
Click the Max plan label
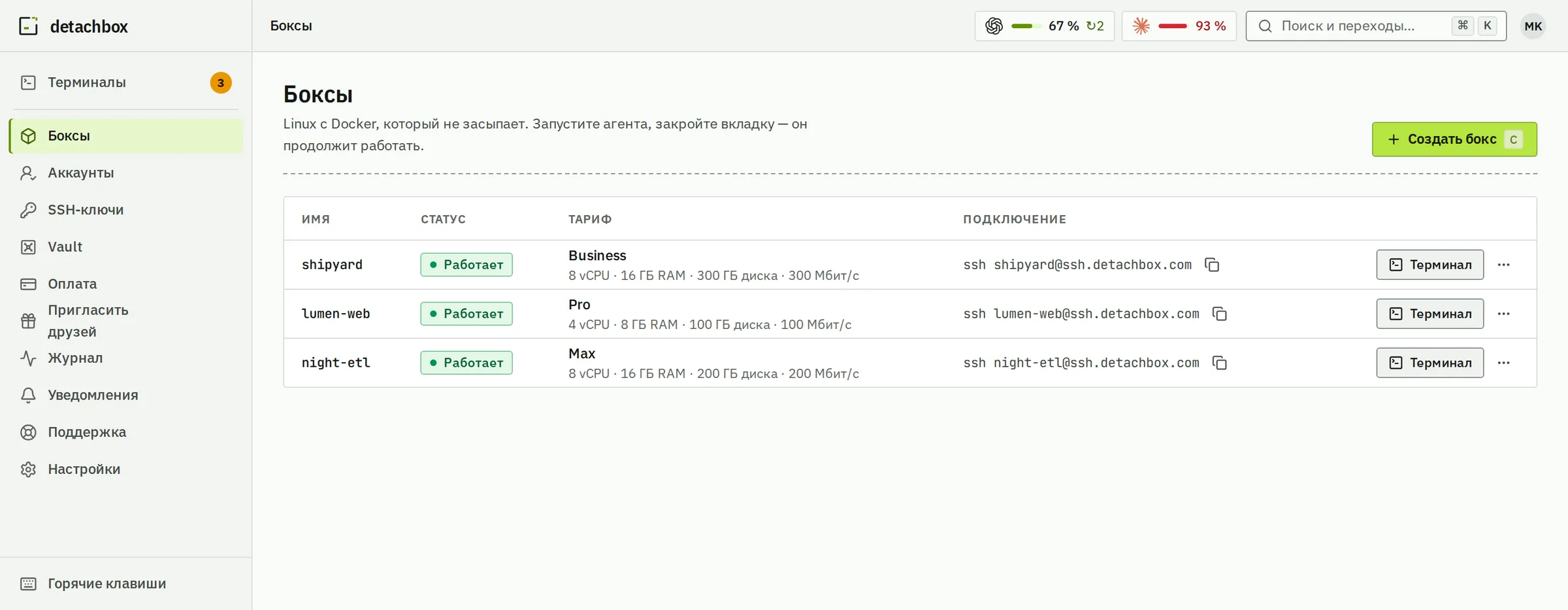pos(581,354)
